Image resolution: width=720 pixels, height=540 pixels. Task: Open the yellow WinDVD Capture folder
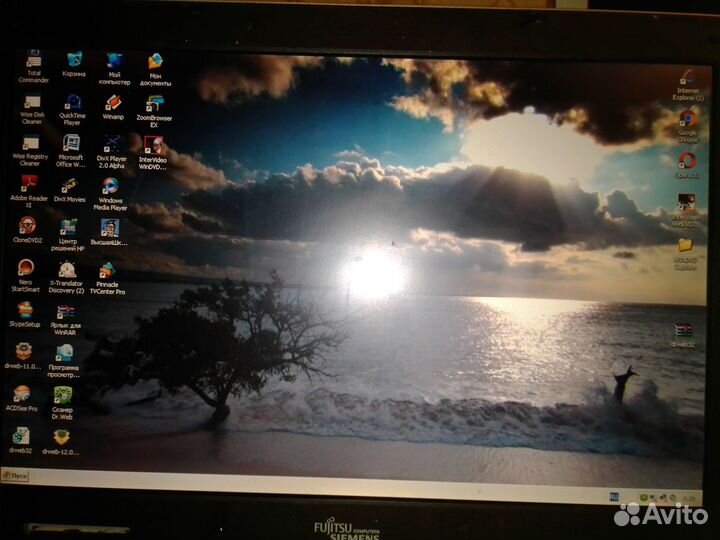click(685, 254)
